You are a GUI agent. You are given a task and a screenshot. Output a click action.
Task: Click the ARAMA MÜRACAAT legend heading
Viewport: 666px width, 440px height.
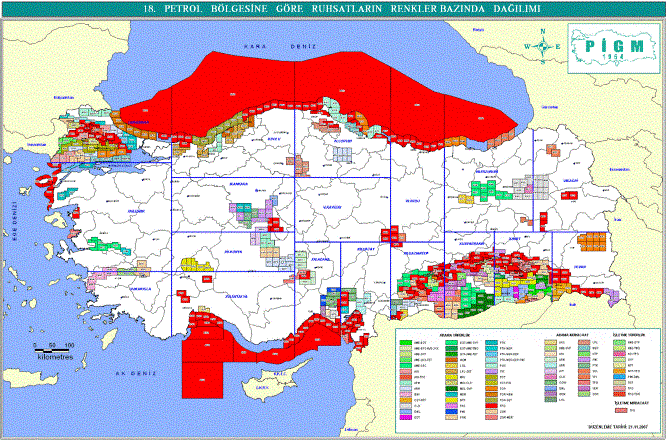566,335
